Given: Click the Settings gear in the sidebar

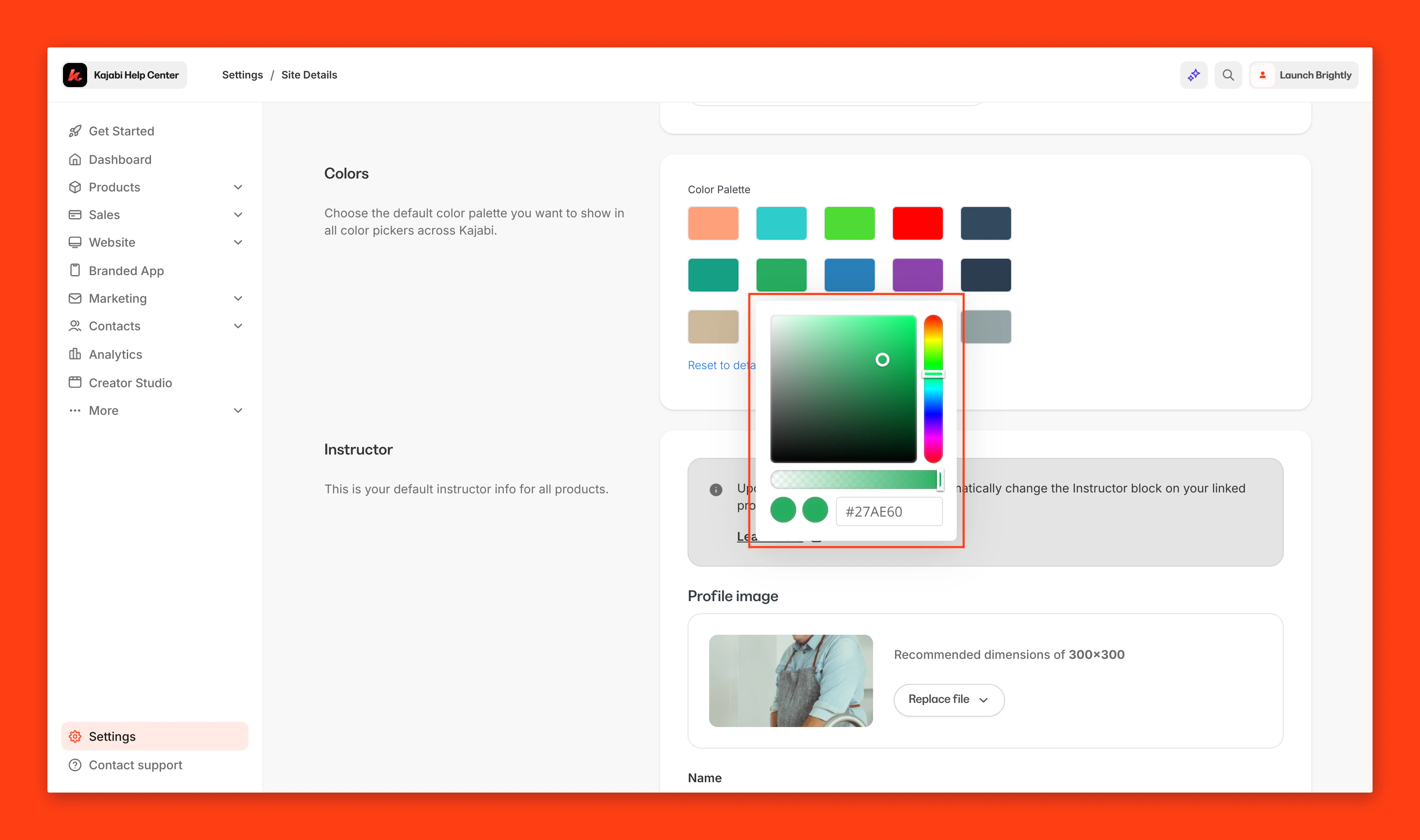Looking at the screenshot, I should 75,736.
